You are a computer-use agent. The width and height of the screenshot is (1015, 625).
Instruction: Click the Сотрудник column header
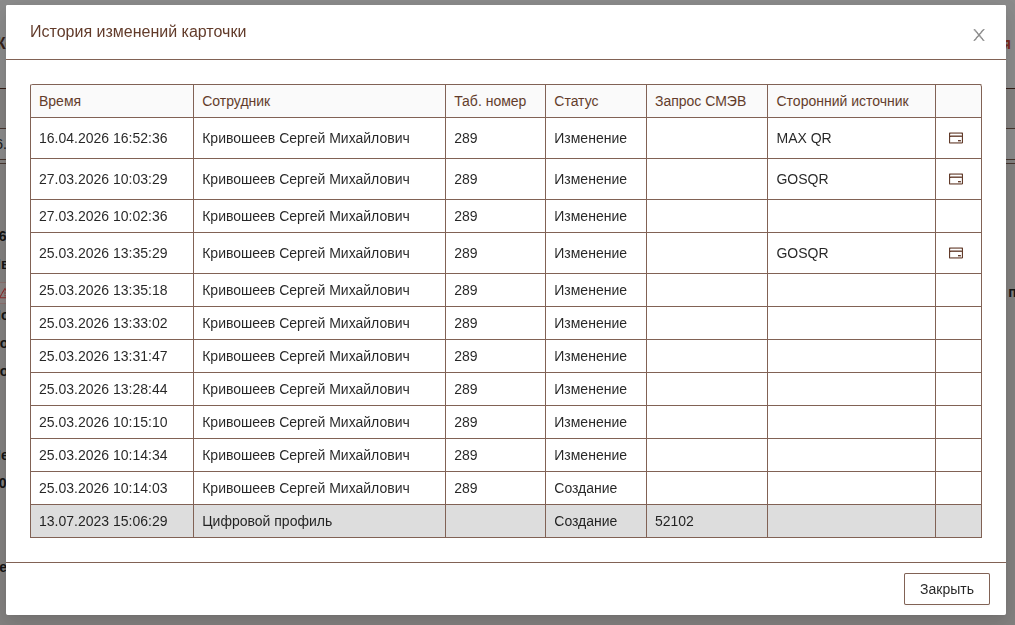pos(236,101)
